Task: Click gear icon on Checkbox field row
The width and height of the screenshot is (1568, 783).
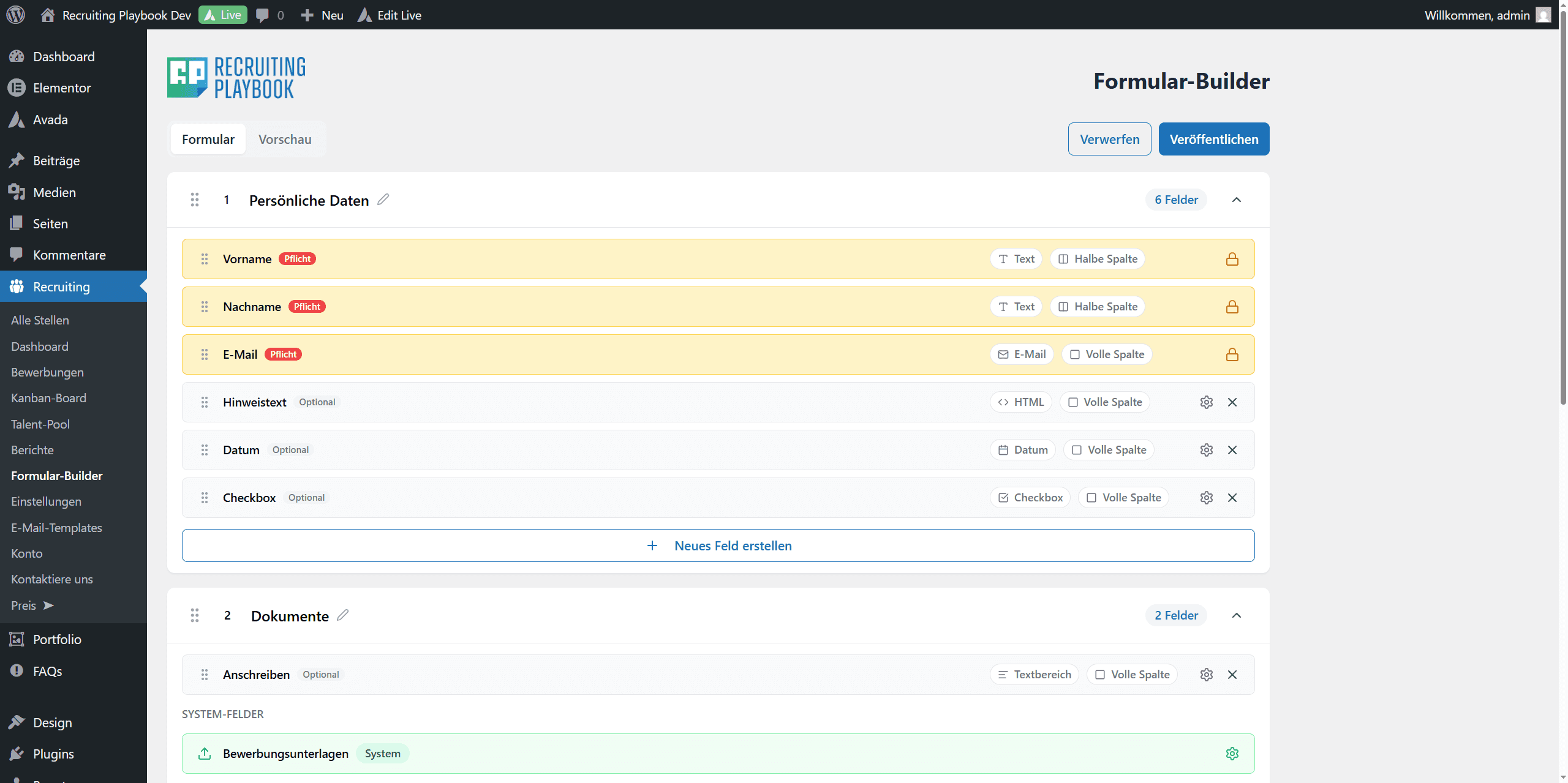Action: (x=1206, y=498)
